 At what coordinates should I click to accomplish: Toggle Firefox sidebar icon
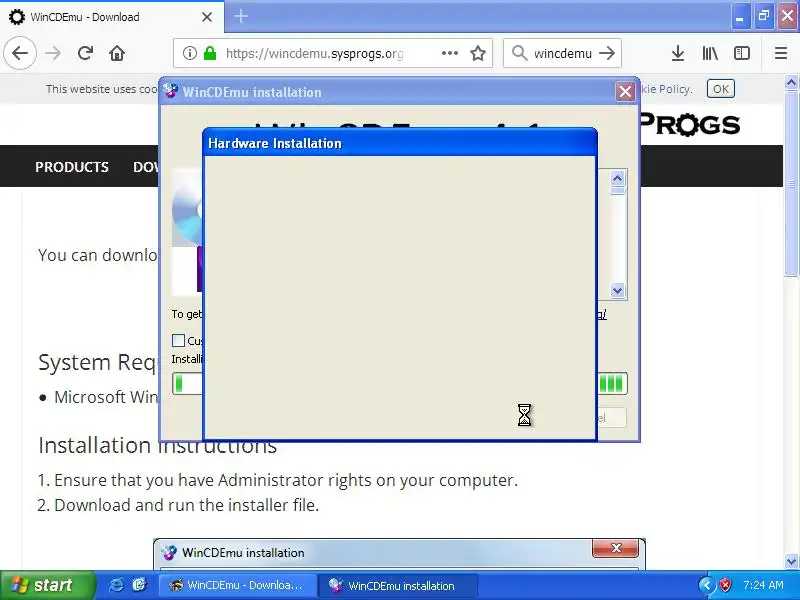click(x=741, y=53)
